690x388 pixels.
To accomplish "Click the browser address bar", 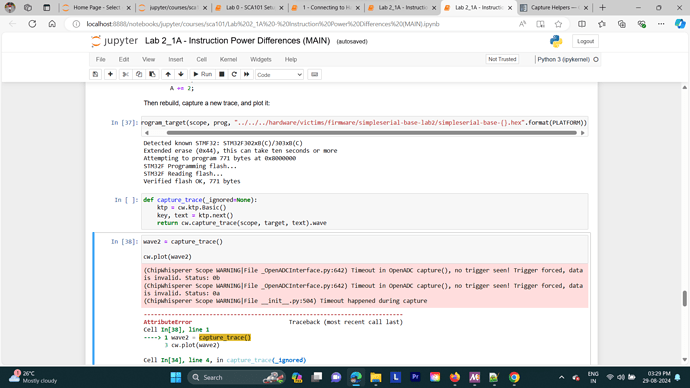I will click(x=264, y=24).
